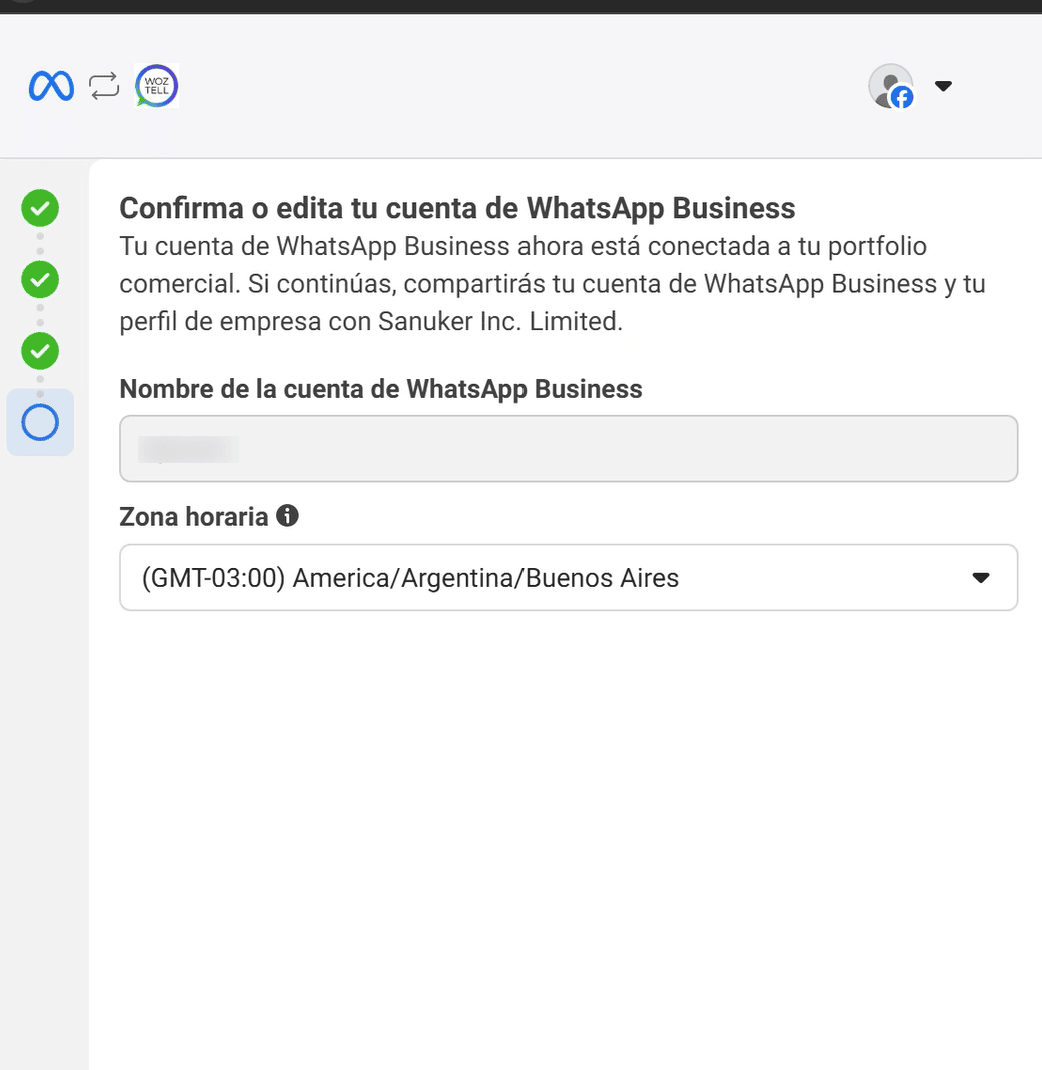Click the description paragraph mentioning Sanuker Inc. Limited
1042x1070 pixels.
click(553, 284)
